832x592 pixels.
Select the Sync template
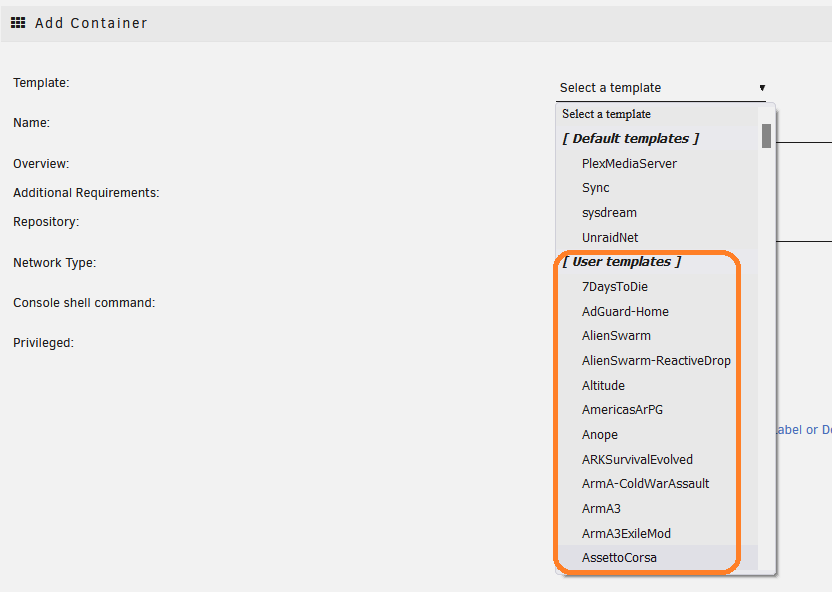[x=657, y=188]
